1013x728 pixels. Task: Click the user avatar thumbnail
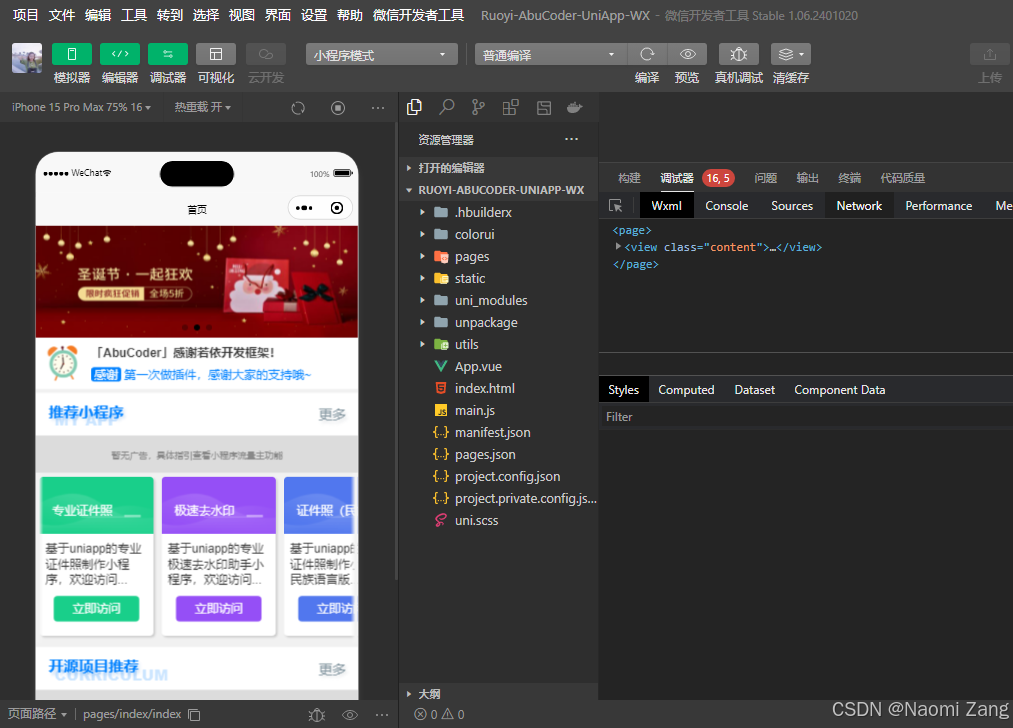point(27,58)
